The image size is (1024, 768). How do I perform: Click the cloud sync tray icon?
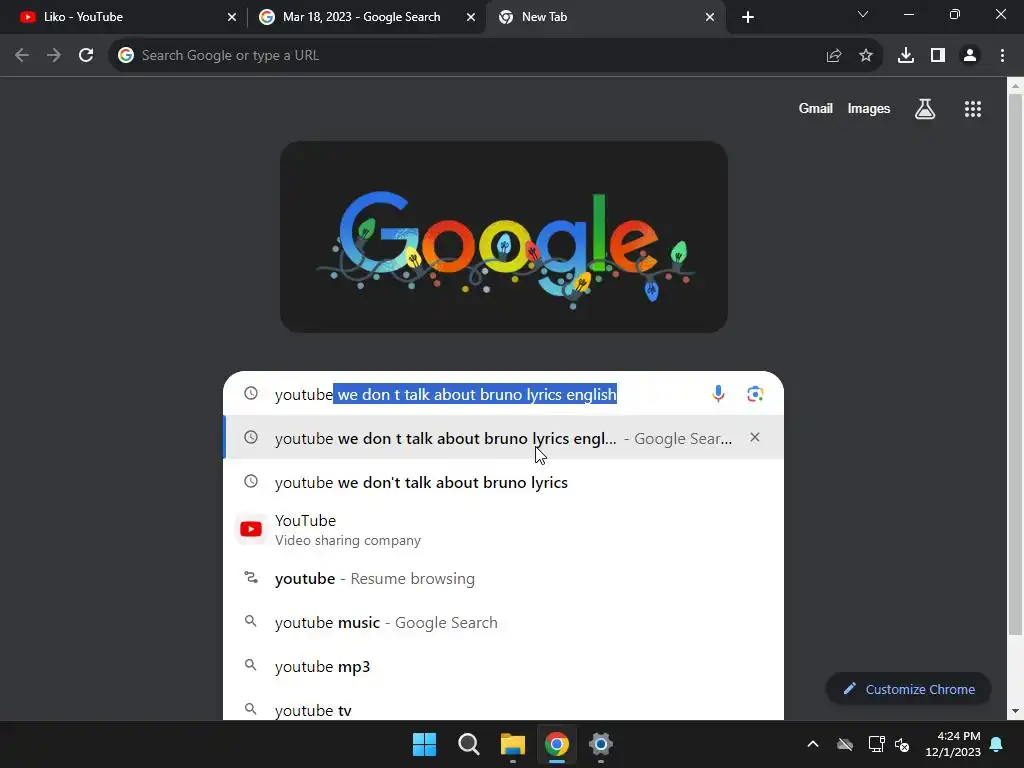pyautogui.click(x=845, y=744)
